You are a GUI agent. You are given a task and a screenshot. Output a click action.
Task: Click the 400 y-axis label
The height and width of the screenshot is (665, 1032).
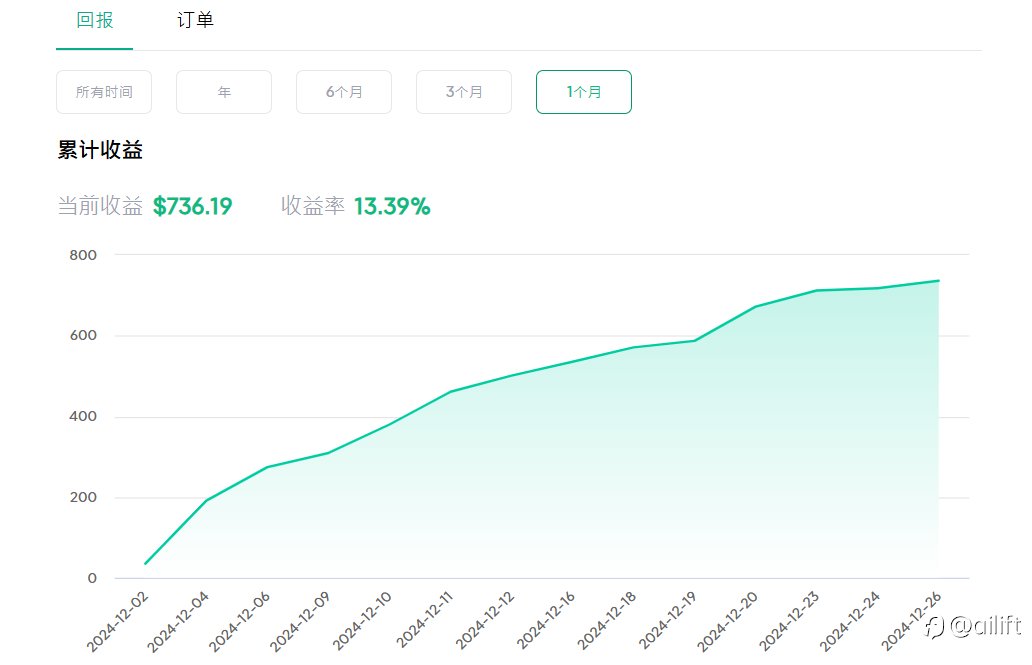[x=83, y=417]
